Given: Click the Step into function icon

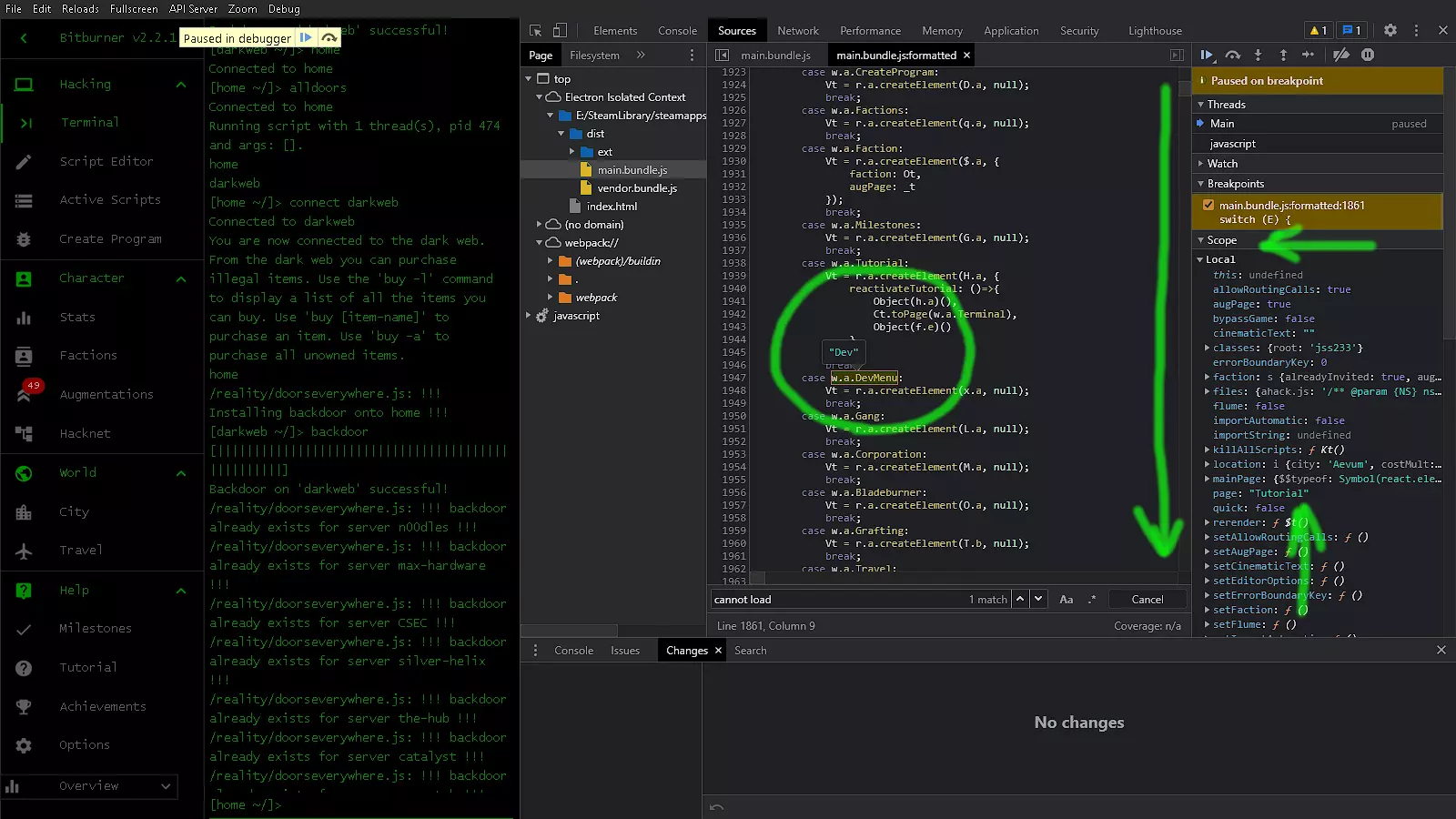Looking at the screenshot, I should 1258,56.
